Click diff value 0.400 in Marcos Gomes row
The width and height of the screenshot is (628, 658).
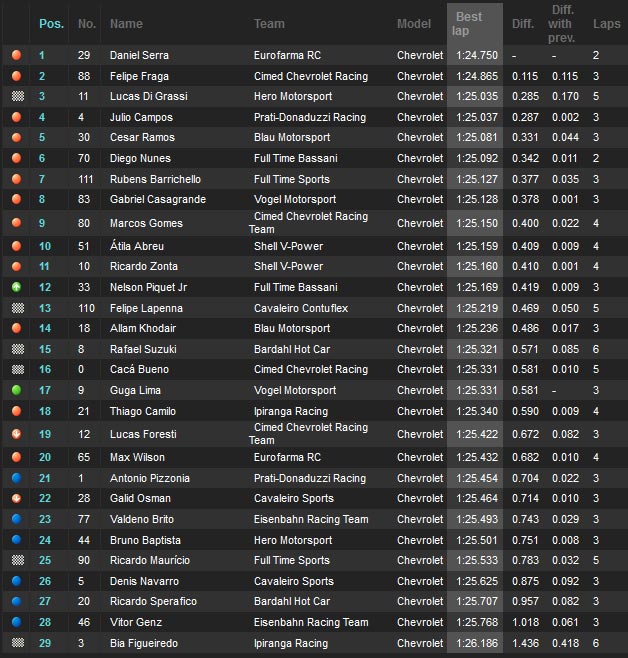[525, 223]
